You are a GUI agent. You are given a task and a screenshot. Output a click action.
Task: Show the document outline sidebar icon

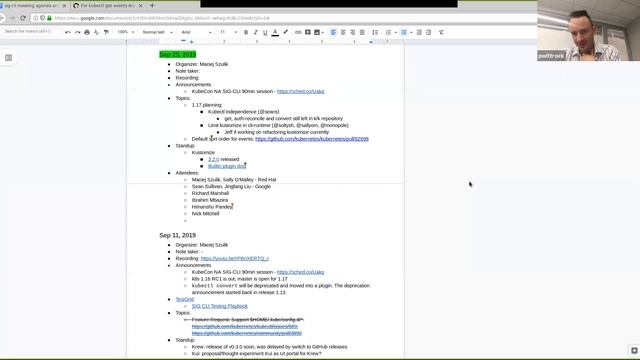(9, 58)
